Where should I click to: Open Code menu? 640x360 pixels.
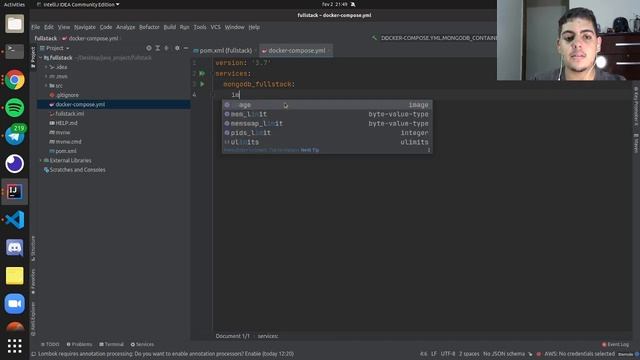(106, 27)
